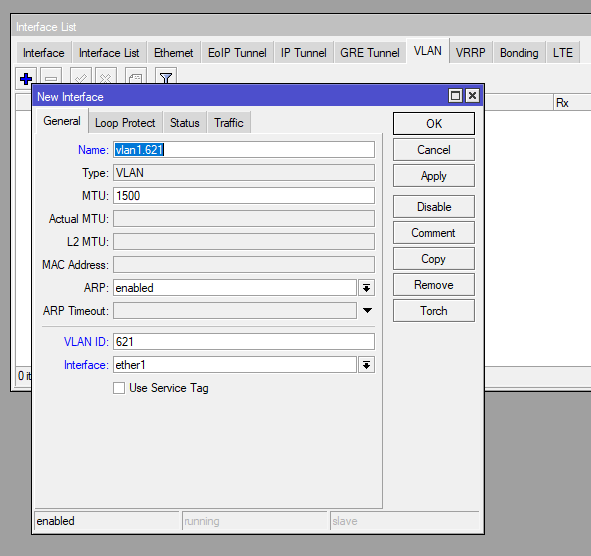Viewport: 591px width, 556px height.
Task: Expand the ARP Timeout field arrow
Action: tap(367, 311)
